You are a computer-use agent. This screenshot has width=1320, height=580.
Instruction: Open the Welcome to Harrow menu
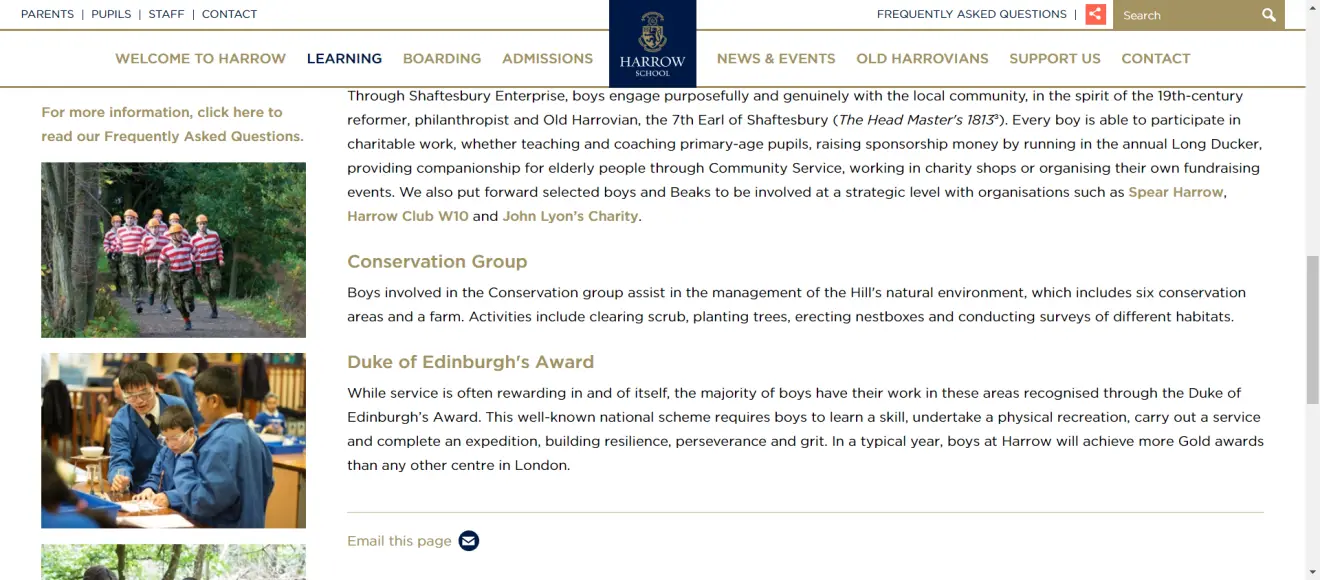(x=200, y=58)
